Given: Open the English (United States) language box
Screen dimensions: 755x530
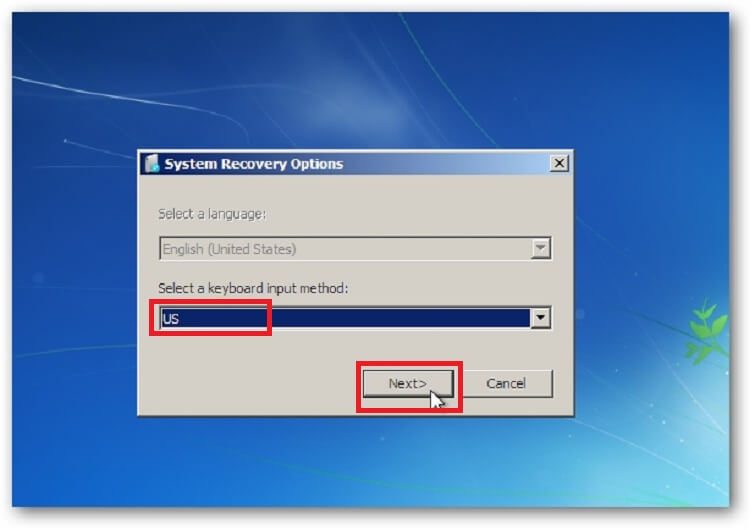Looking at the screenshot, I should pos(355,248).
